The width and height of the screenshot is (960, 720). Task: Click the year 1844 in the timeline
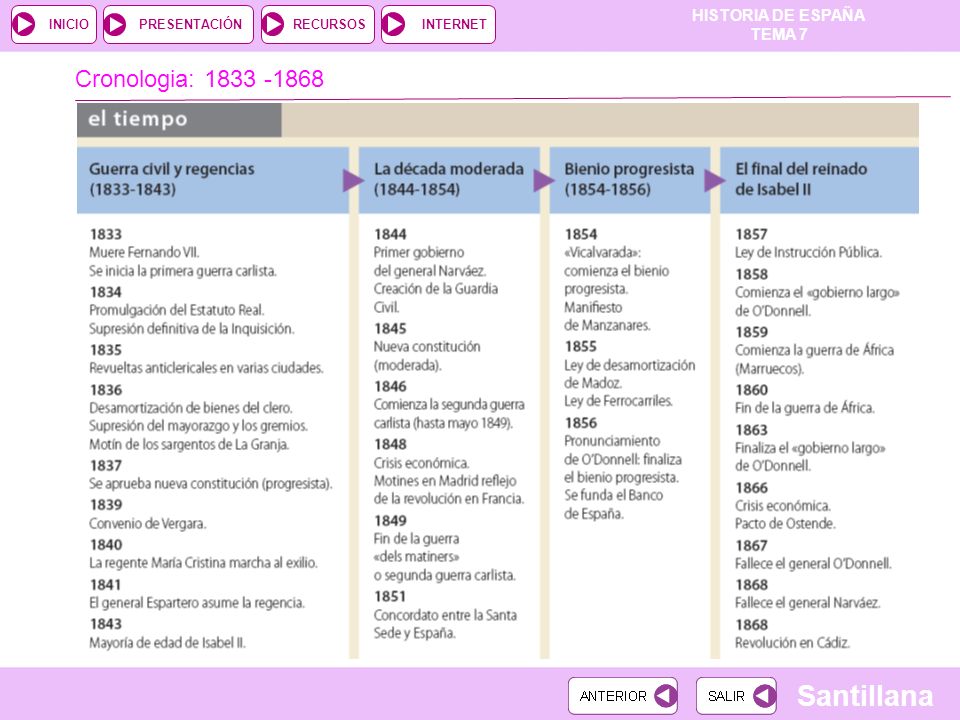tap(390, 234)
